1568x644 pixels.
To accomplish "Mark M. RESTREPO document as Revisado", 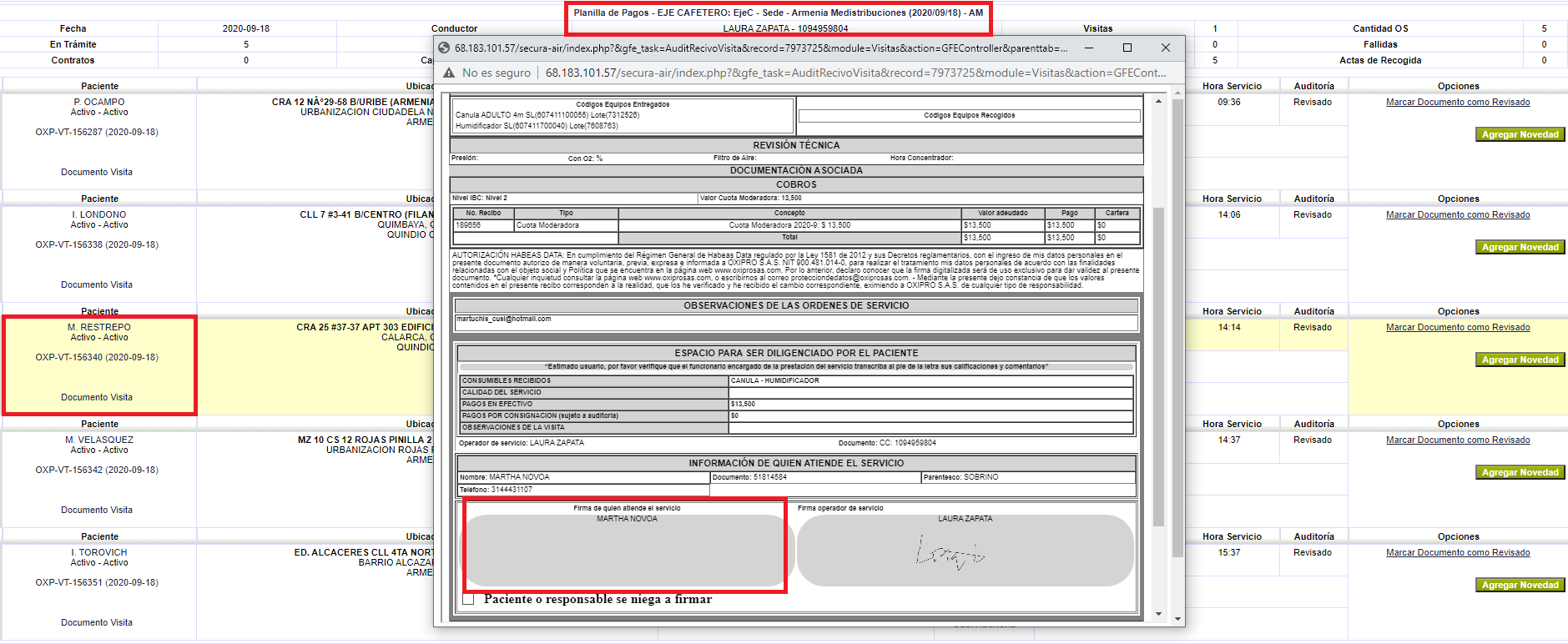I will [x=1458, y=327].
